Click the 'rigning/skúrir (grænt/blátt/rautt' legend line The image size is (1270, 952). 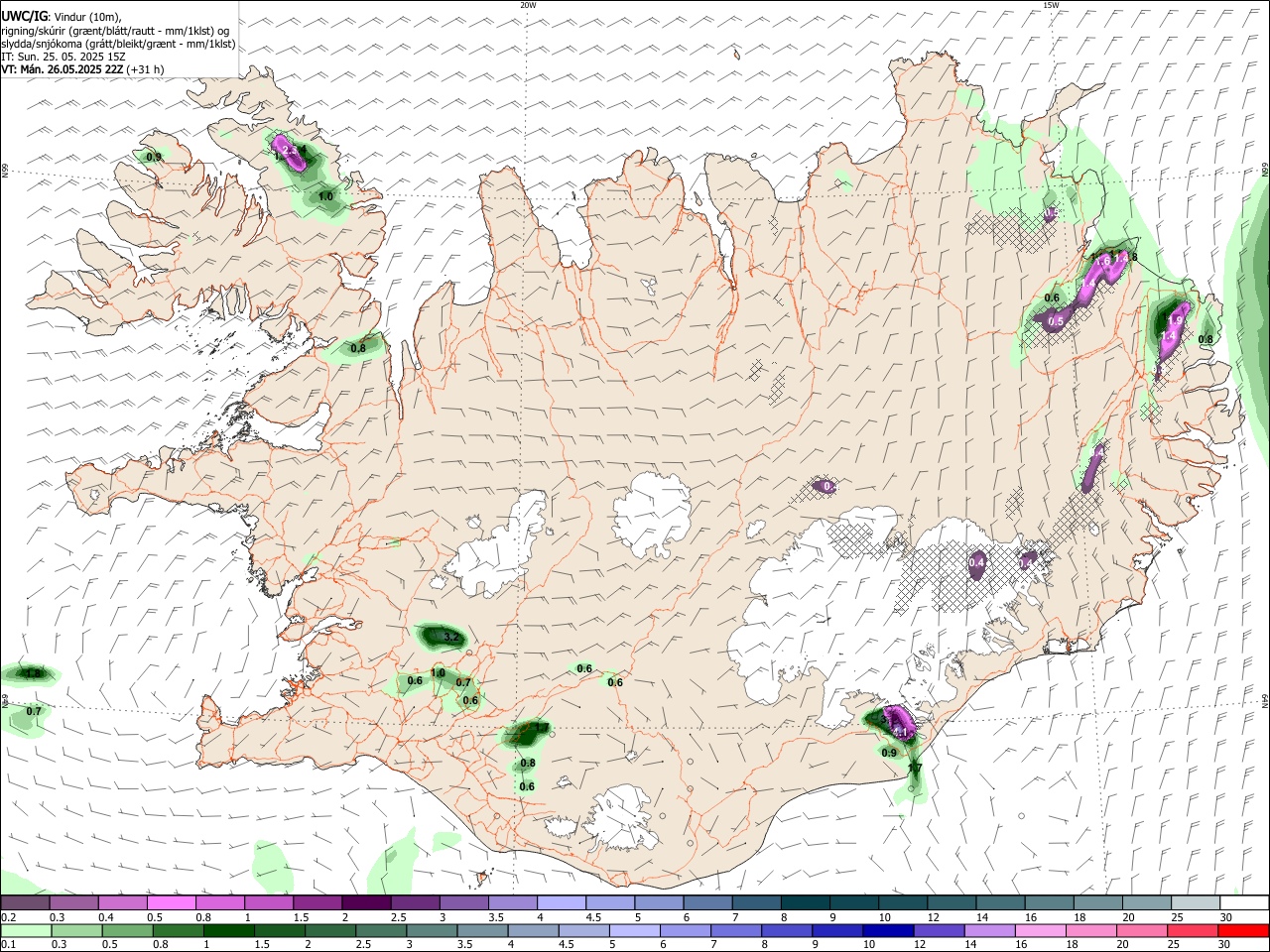(x=116, y=31)
